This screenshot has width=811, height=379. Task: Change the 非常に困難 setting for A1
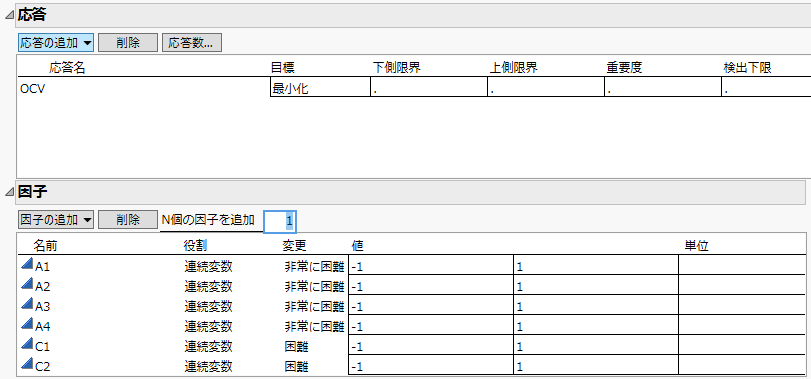314,266
